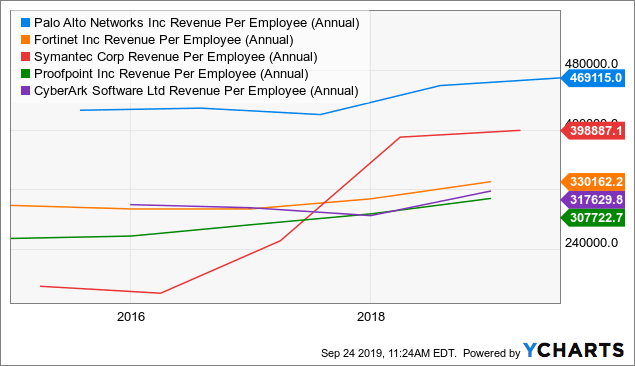Click the Sep 24 2019 timestamp text
The image size is (635, 366).
tap(389, 353)
